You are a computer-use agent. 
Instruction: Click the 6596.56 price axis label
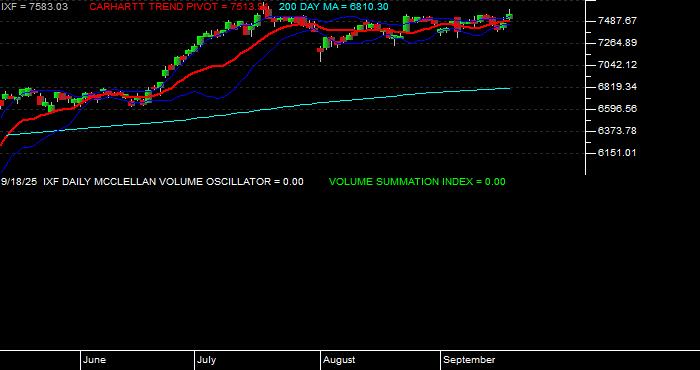click(617, 109)
